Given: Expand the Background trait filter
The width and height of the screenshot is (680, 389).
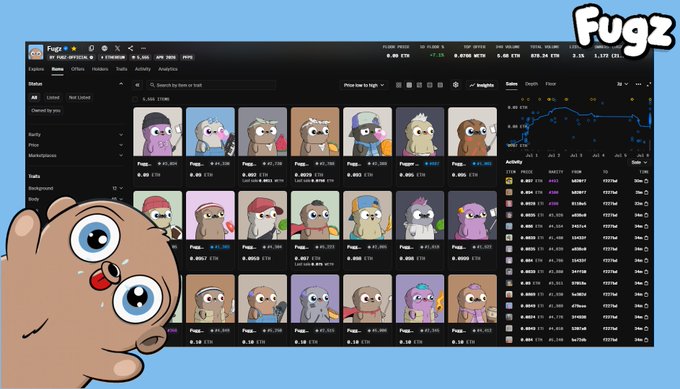Looking at the screenshot, I should 76,188.
